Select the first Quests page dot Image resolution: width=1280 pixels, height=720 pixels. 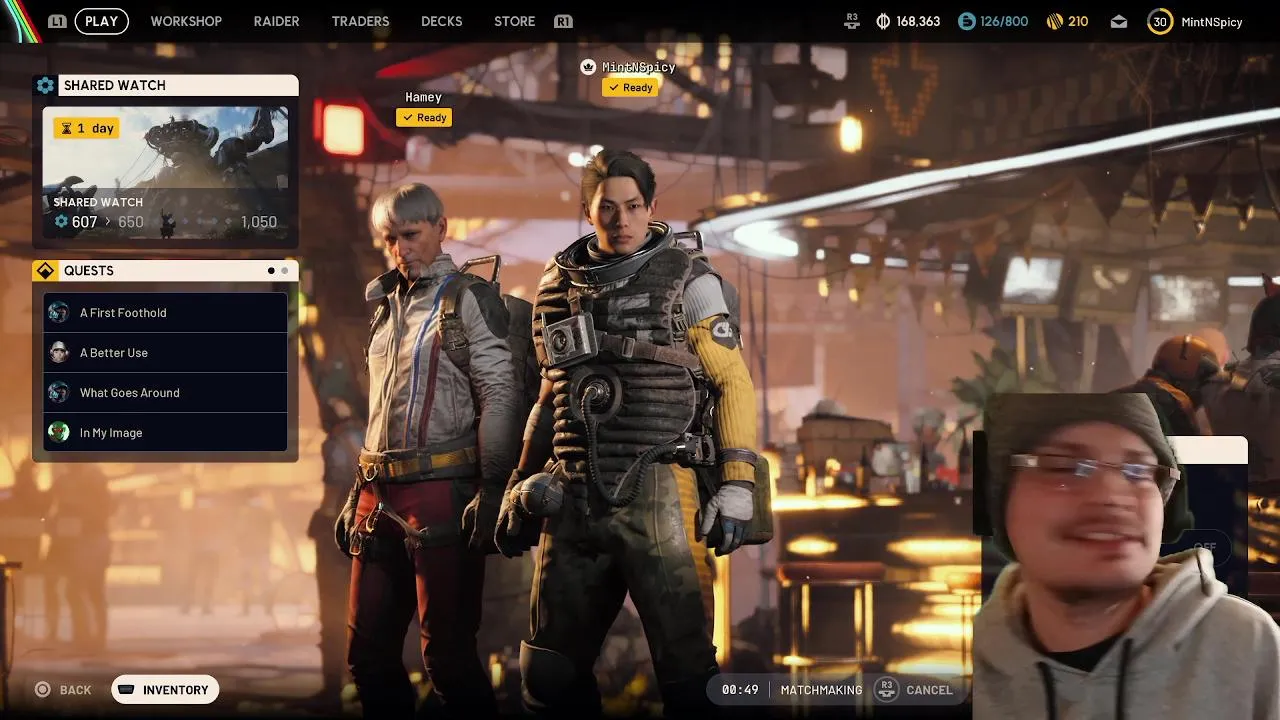271,271
